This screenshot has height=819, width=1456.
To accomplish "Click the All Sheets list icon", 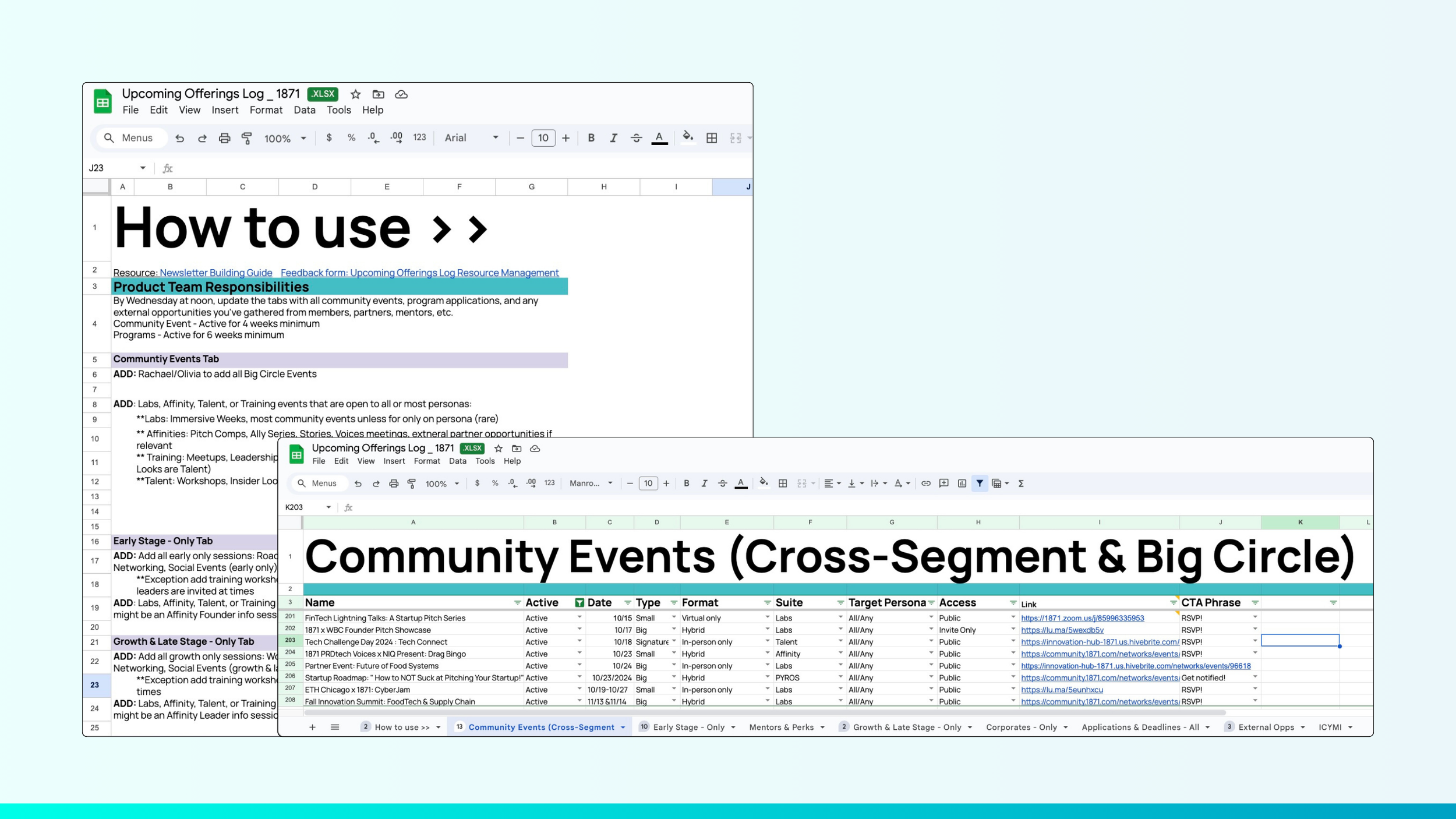I will tap(335, 727).
